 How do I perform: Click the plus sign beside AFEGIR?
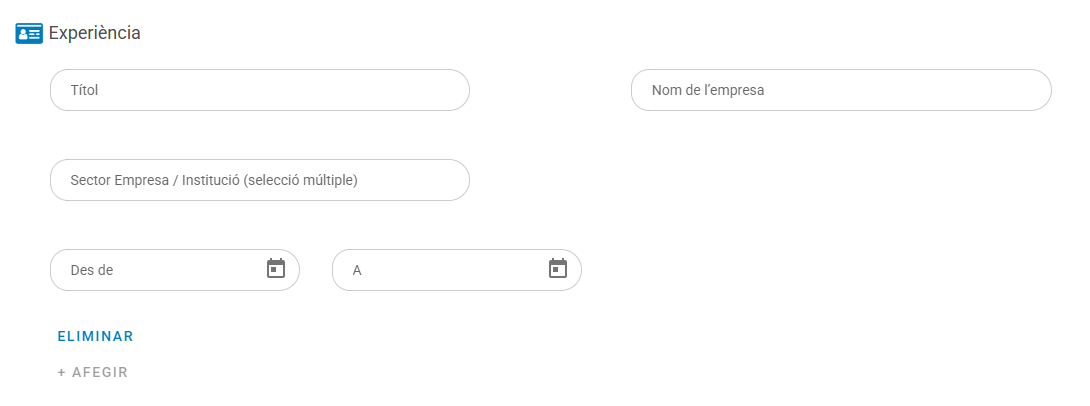(x=62, y=372)
